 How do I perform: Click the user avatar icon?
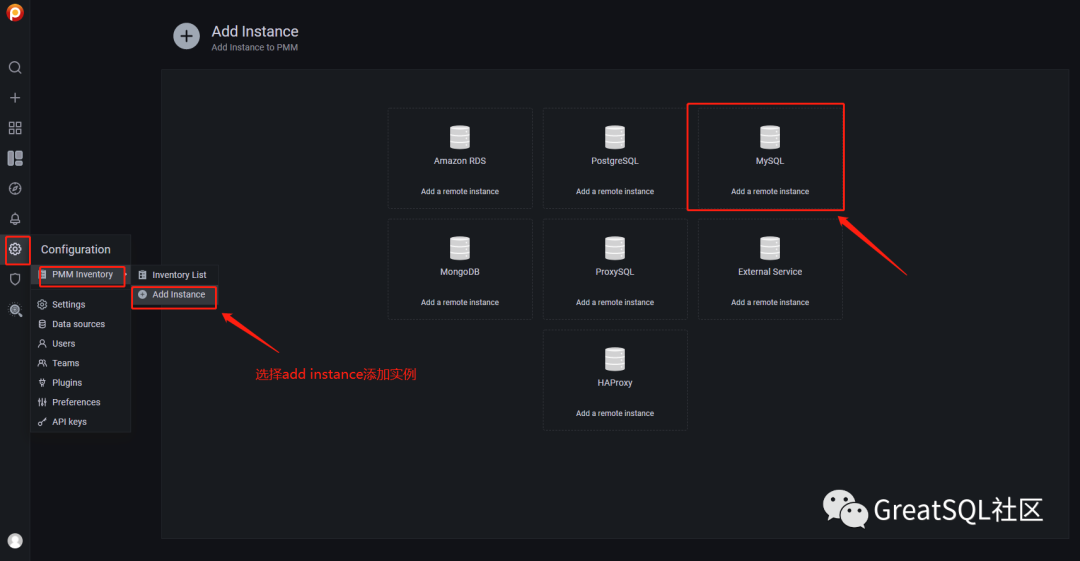15,541
